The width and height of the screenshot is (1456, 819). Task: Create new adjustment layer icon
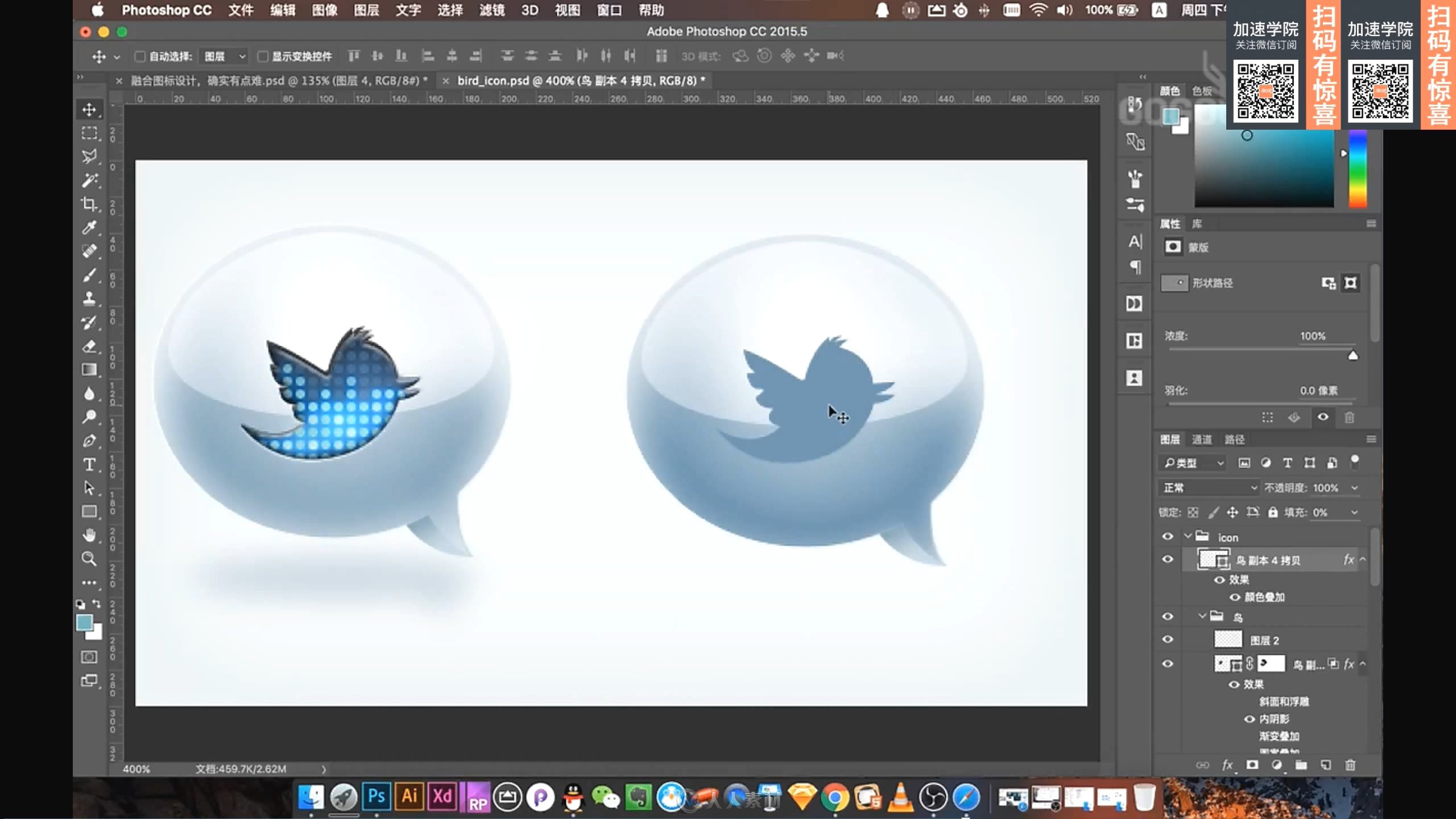(x=1277, y=765)
